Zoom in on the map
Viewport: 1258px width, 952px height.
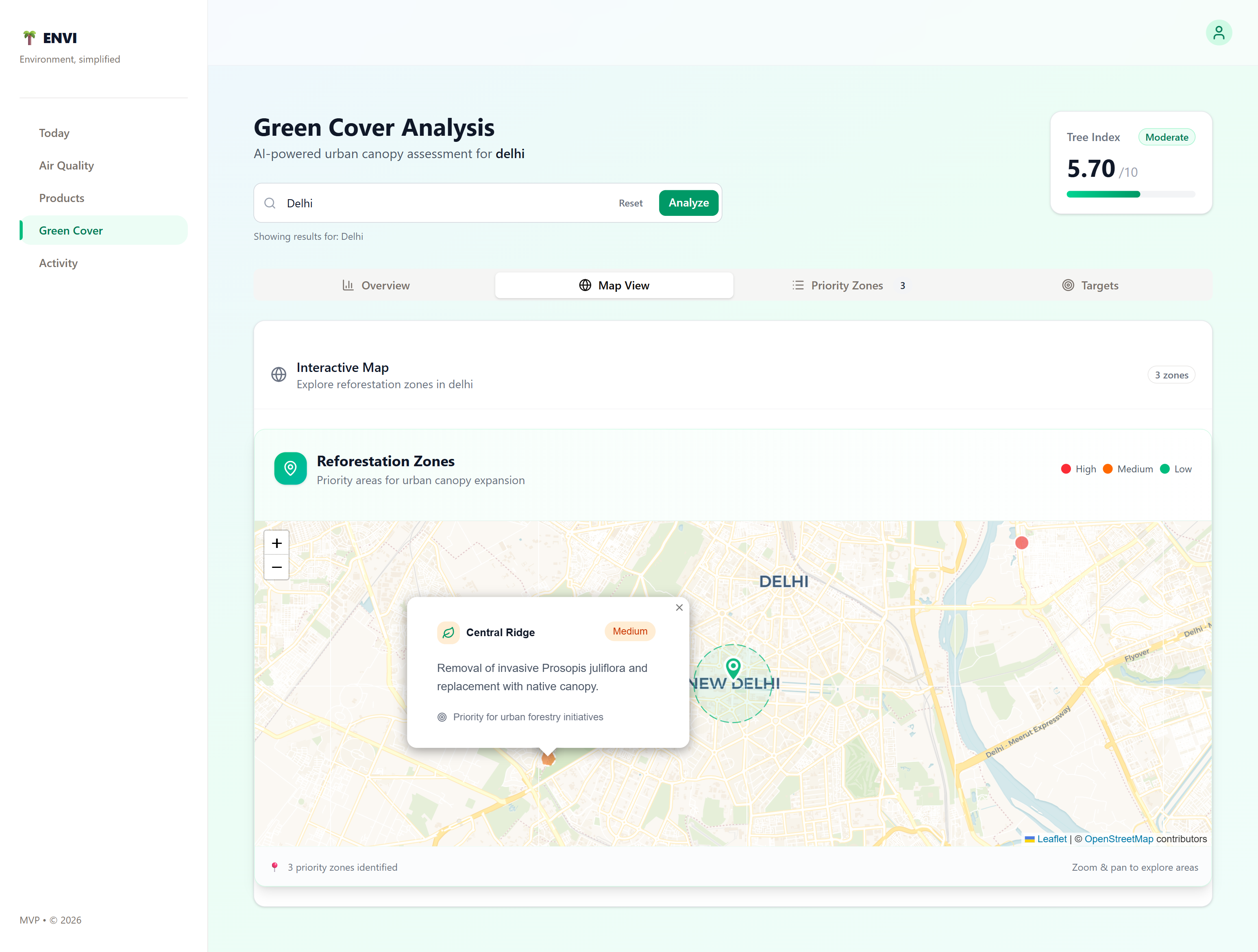click(276, 543)
